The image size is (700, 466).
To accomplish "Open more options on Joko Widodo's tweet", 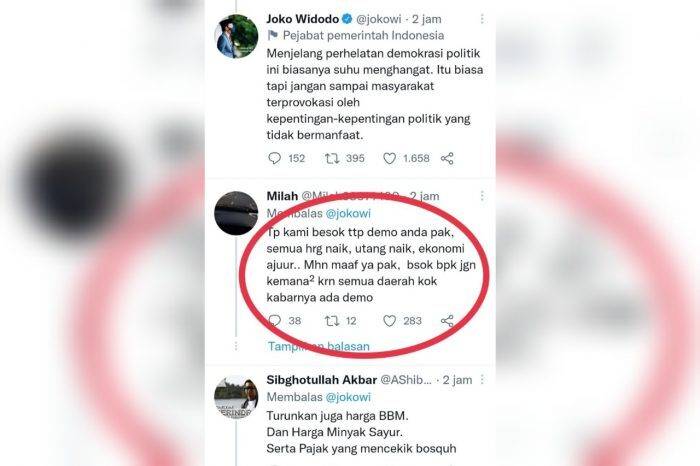I will pos(482,19).
